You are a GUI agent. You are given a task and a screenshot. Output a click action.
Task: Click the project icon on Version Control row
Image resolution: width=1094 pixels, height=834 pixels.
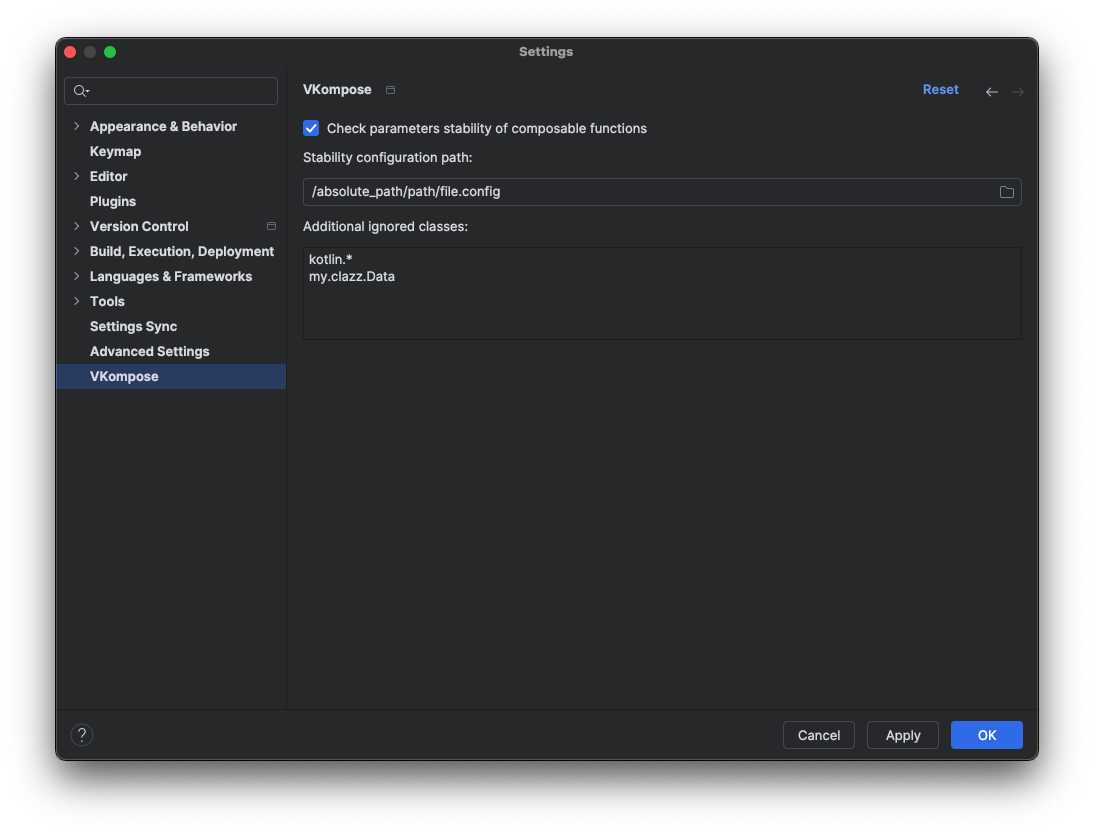point(271,226)
